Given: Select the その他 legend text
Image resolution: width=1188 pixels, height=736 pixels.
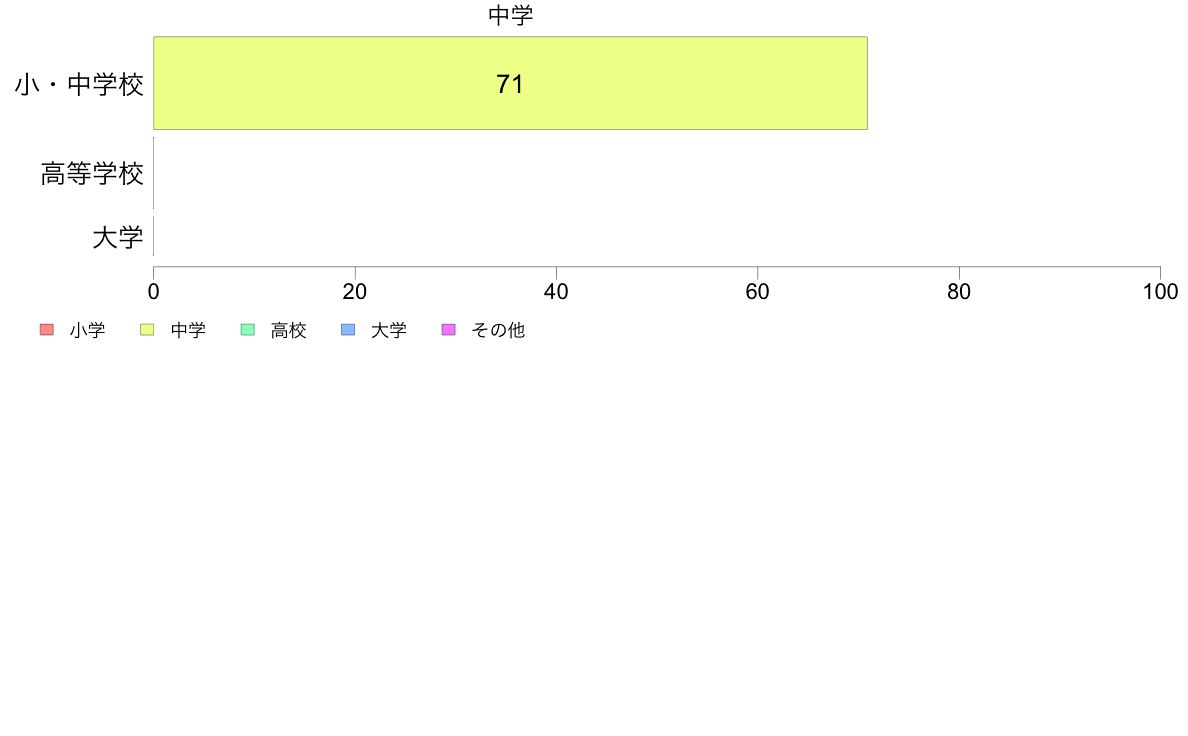Looking at the screenshot, I should (x=498, y=330).
